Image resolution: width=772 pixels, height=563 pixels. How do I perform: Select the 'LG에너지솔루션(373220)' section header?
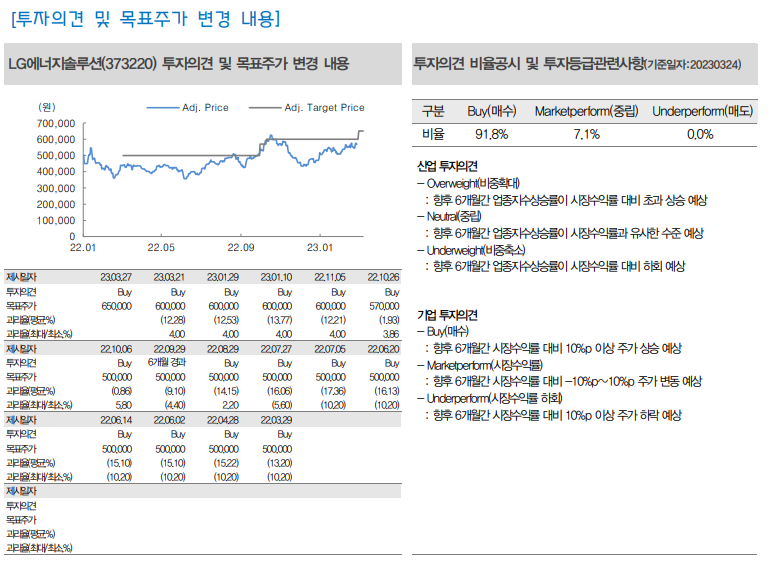click(x=203, y=64)
